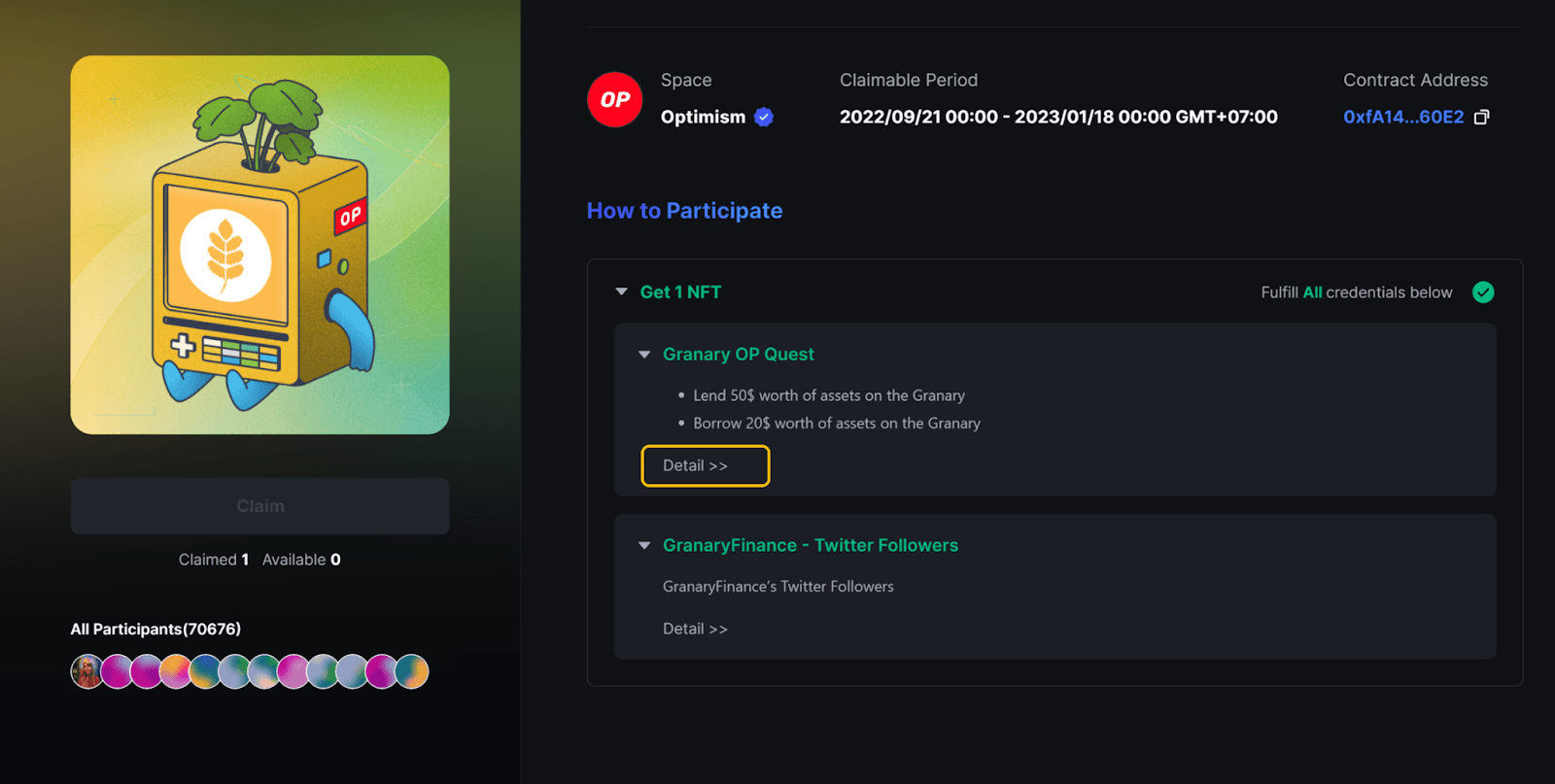This screenshot has width=1555, height=784.
Task: Click "GranaryFinance's Twitter Followers" description
Action: click(x=778, y=587)
